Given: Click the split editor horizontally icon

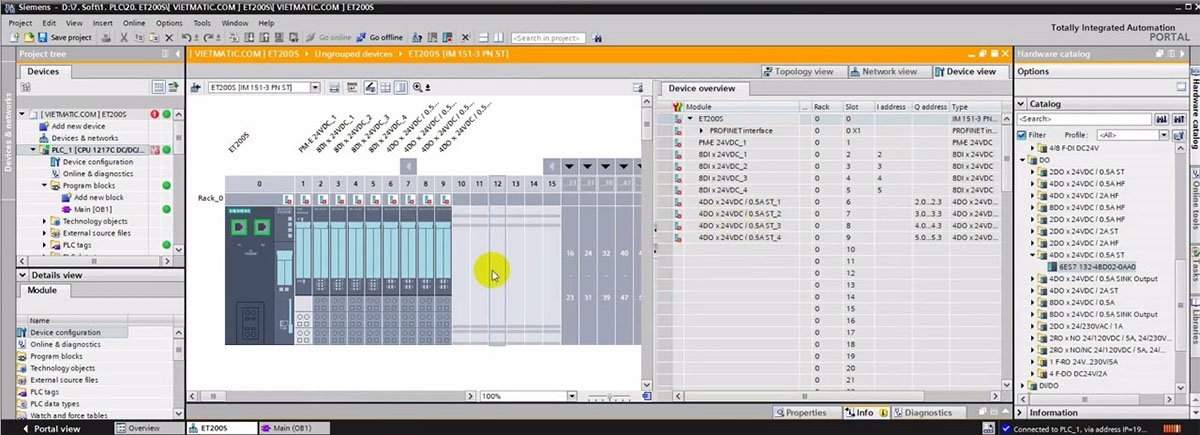Looking at the screenshot, I should click(x=482, y=37).
